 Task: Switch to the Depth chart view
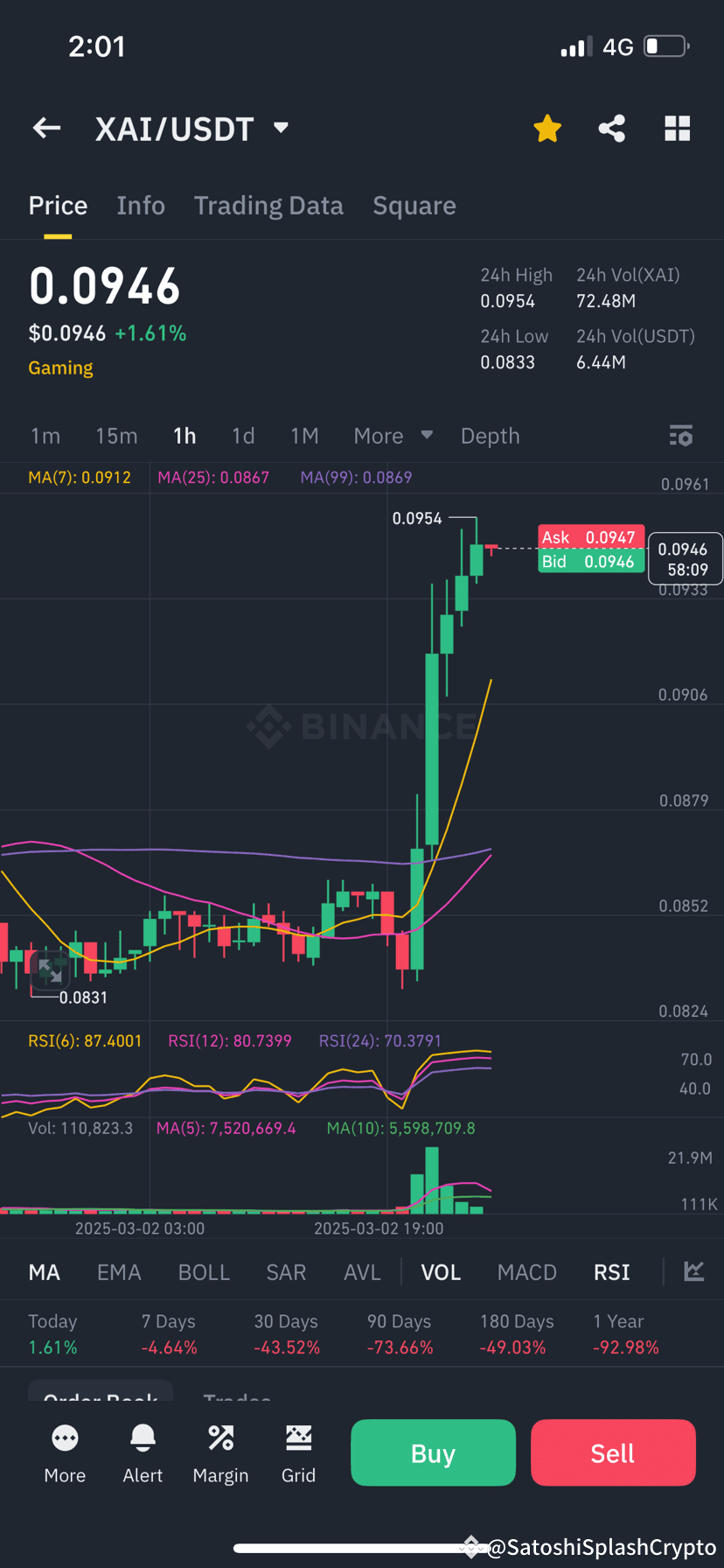490,436
